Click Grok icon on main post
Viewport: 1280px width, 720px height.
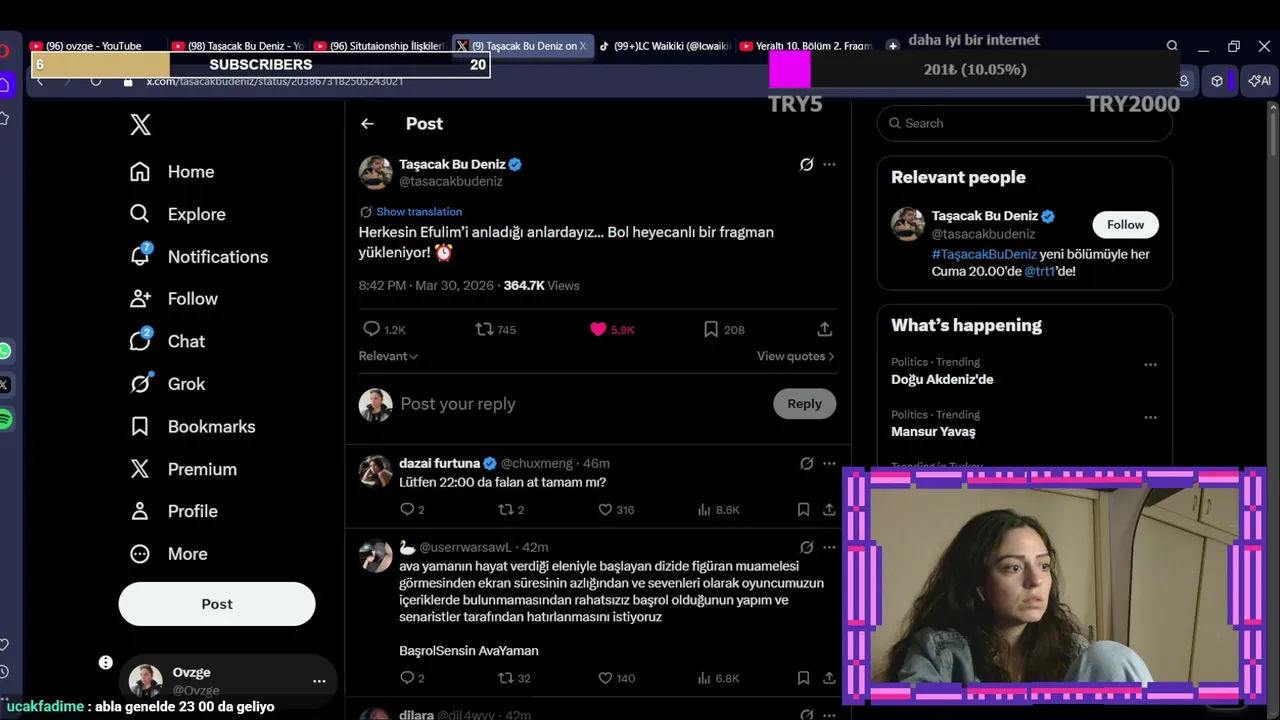click(x=806, y=164)
